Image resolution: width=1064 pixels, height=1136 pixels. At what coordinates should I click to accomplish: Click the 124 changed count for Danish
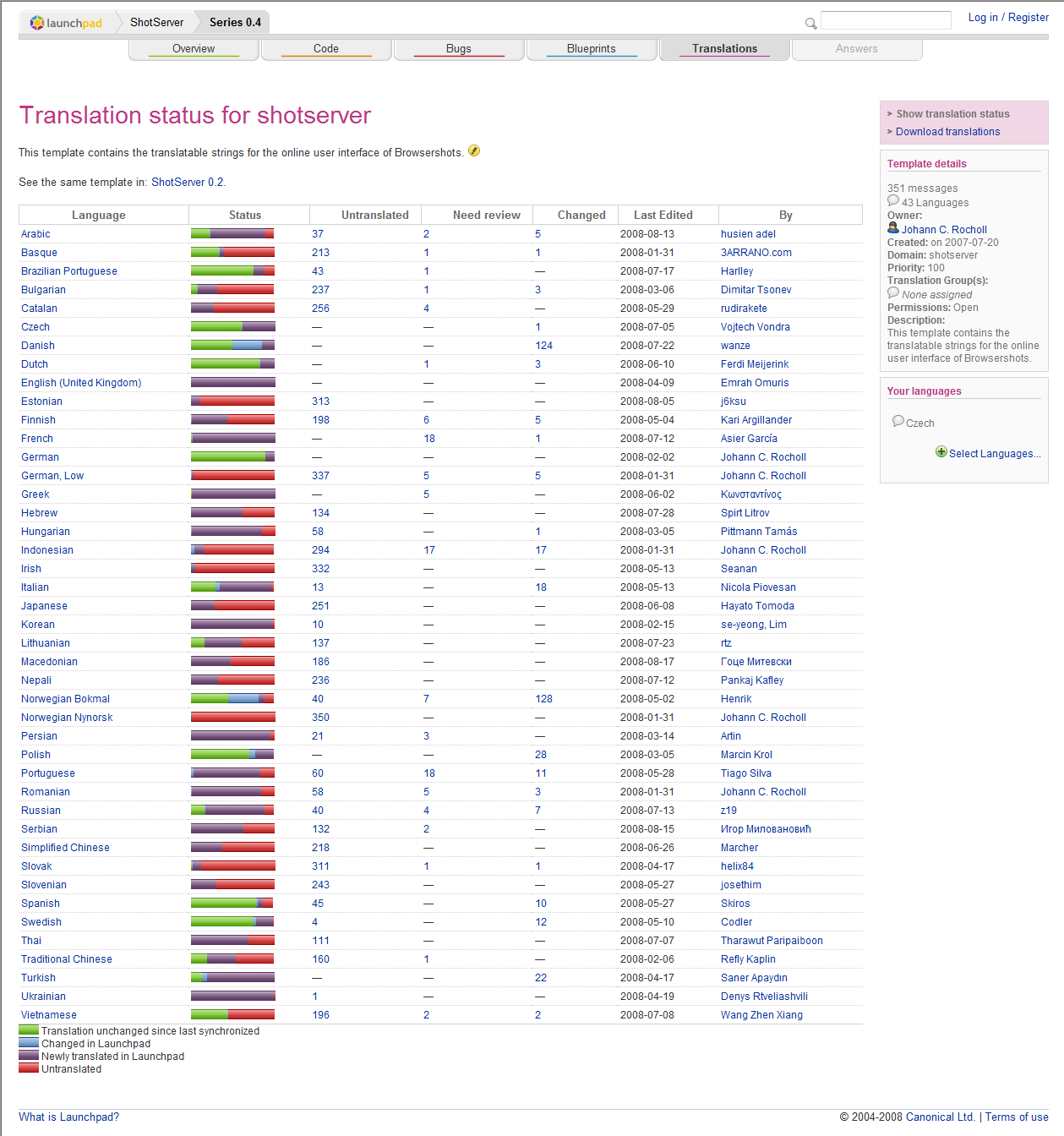tap(543, 346)
